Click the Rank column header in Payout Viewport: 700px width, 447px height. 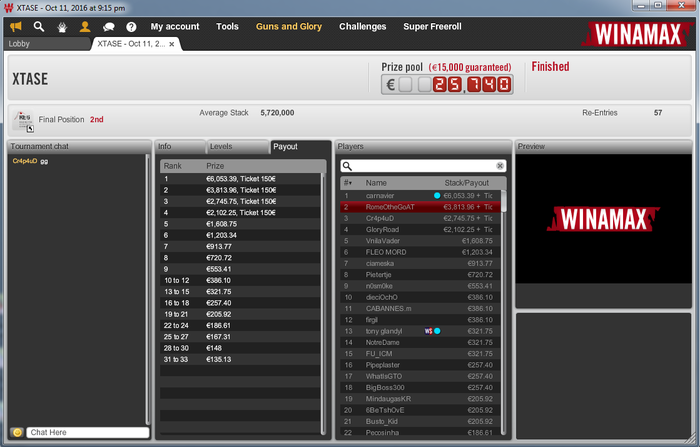[172, 166]
